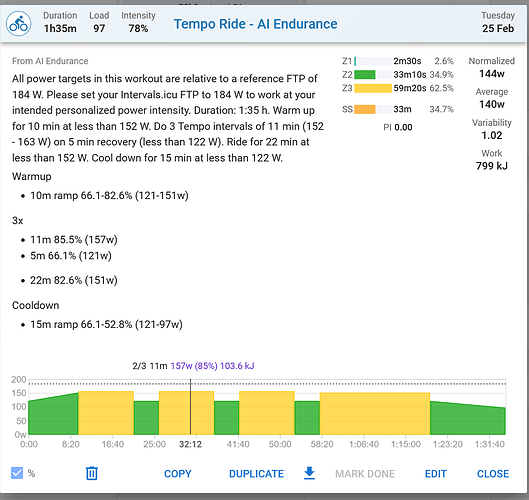Duplicate this workout
The width and height of the screenshot is (529, 500).
click(x=256, y=474)
